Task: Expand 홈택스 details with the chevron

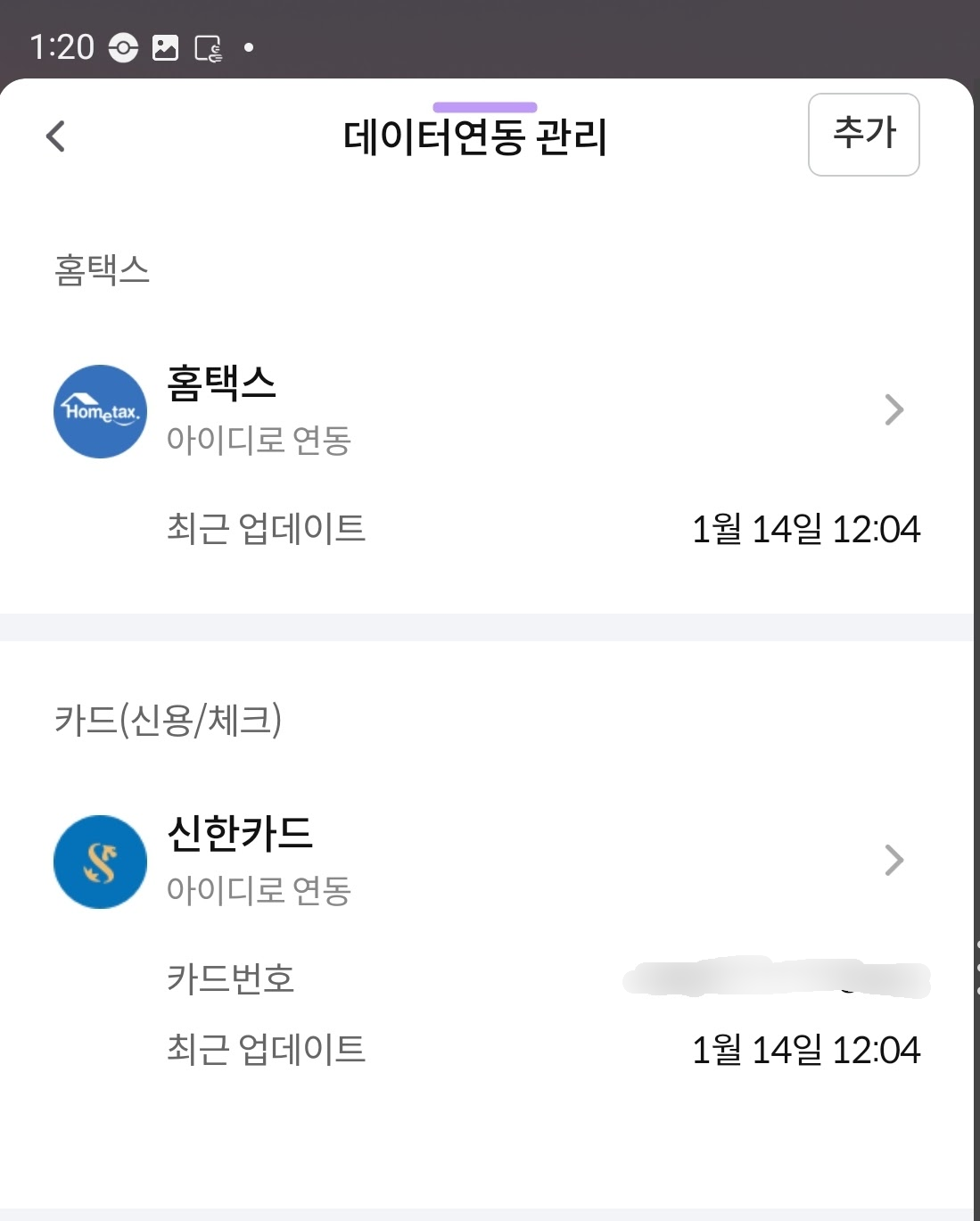Action: point(894,410)
